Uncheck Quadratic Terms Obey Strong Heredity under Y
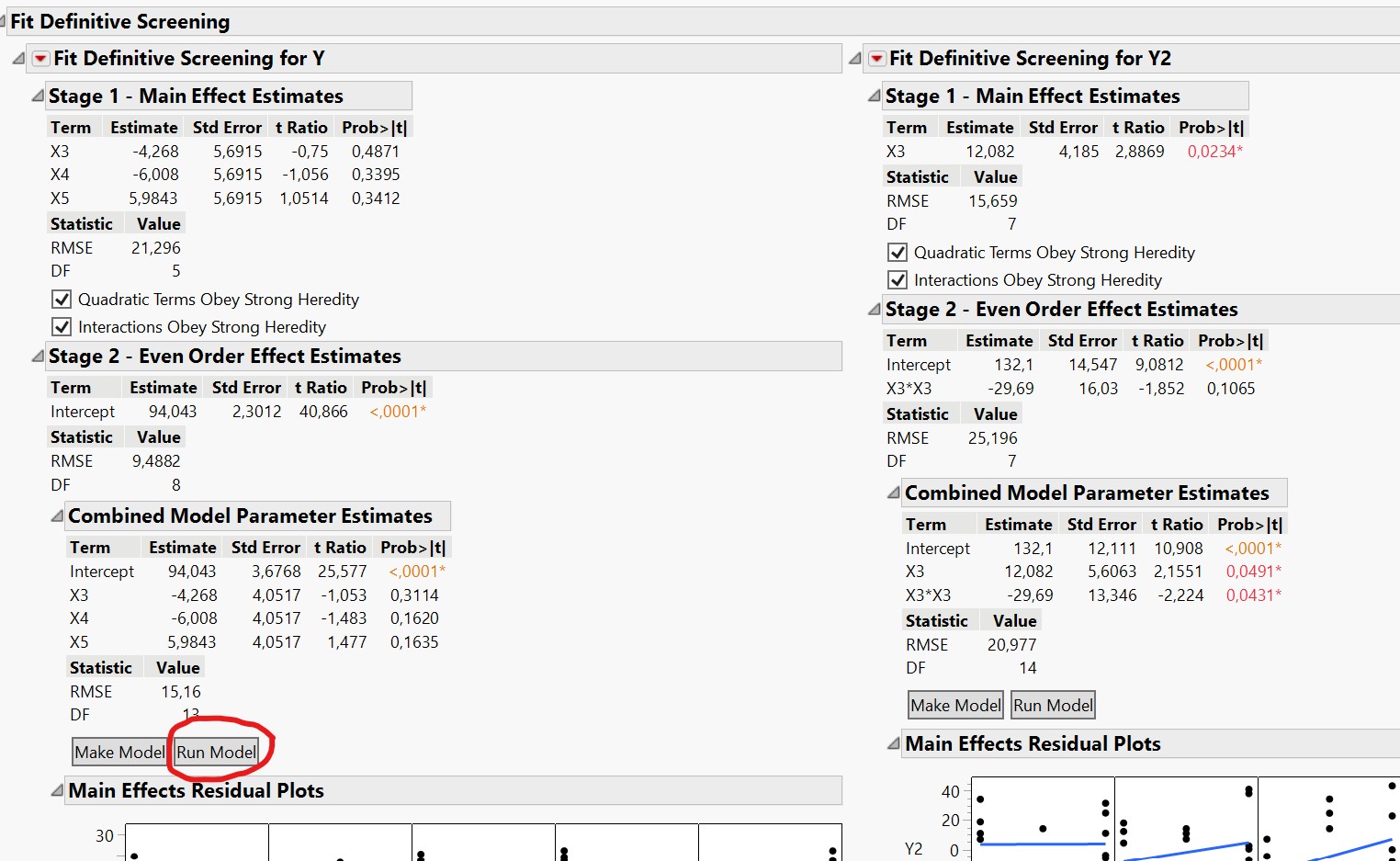Viewport: 1400px width, 861px height. 62,299
